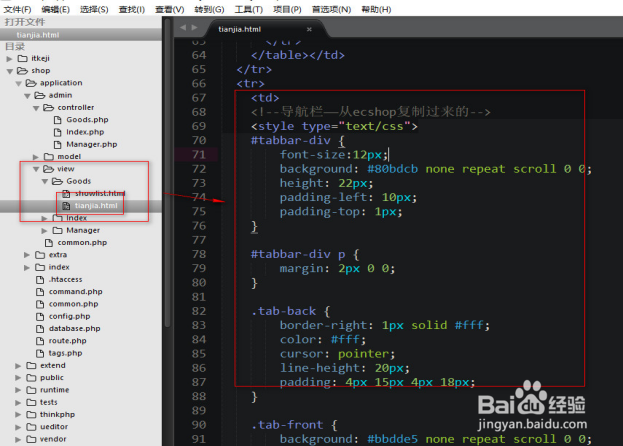Open the 项目(P) menu
Image resolution: width=623 pixels, height=446 pixels.
287,9
